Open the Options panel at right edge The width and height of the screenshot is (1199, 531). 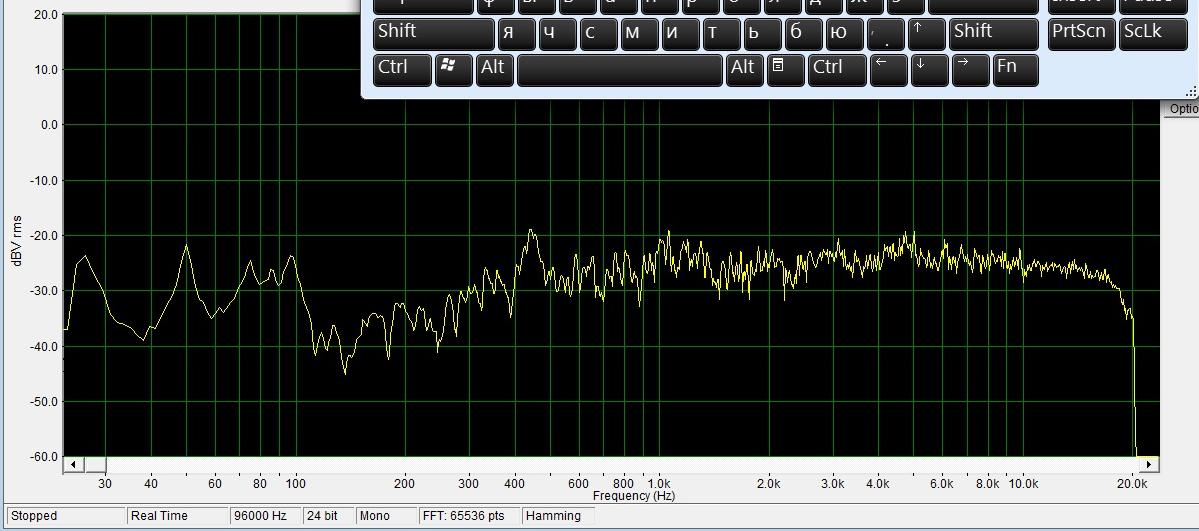[1183, 109]
